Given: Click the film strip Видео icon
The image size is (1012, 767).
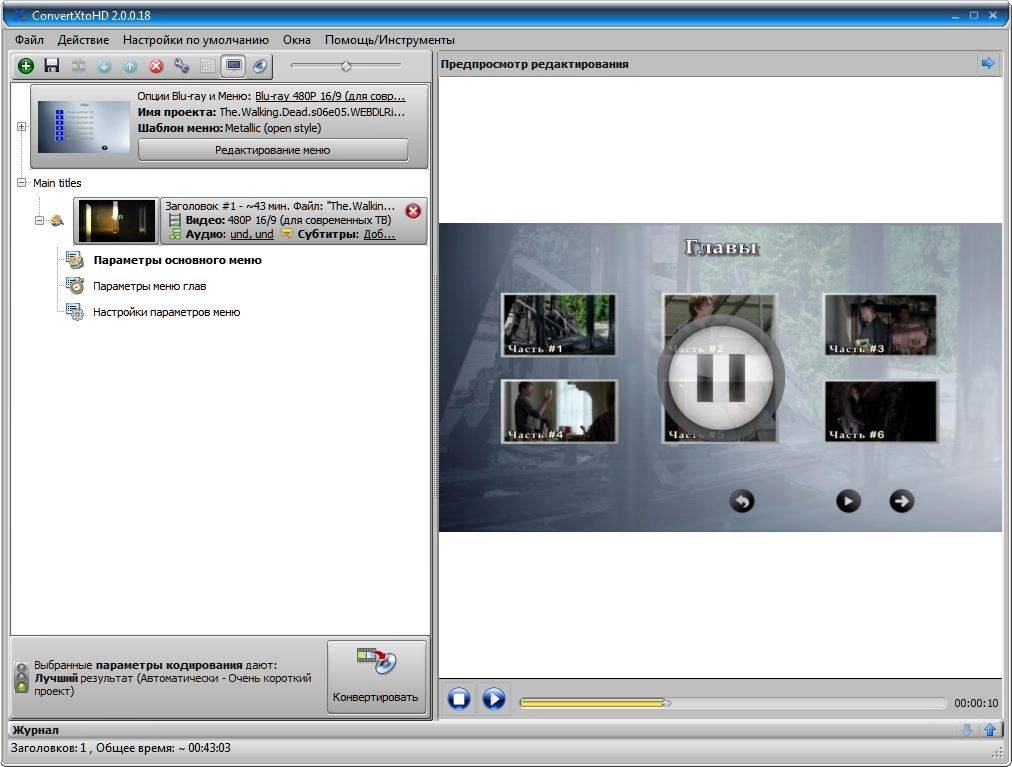Looking at the screenshot, I should (x=175, y=220).
